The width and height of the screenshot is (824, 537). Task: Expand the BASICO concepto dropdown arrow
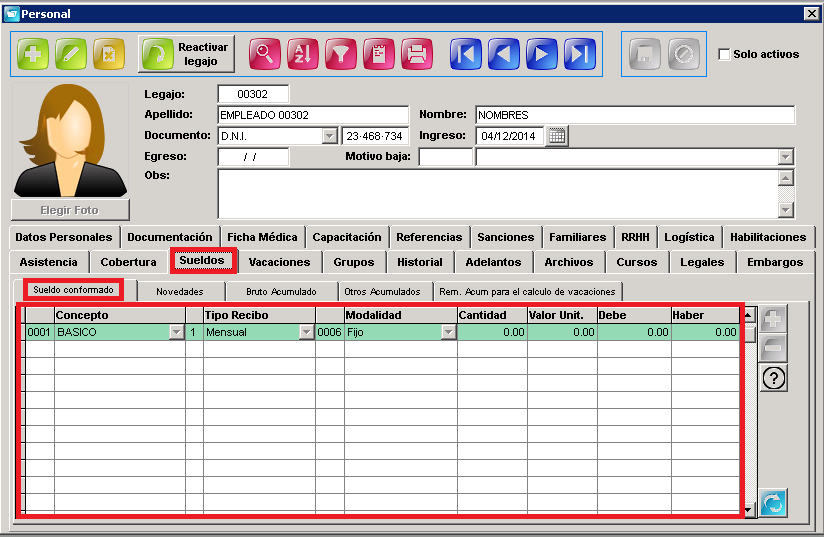(177, 332)
